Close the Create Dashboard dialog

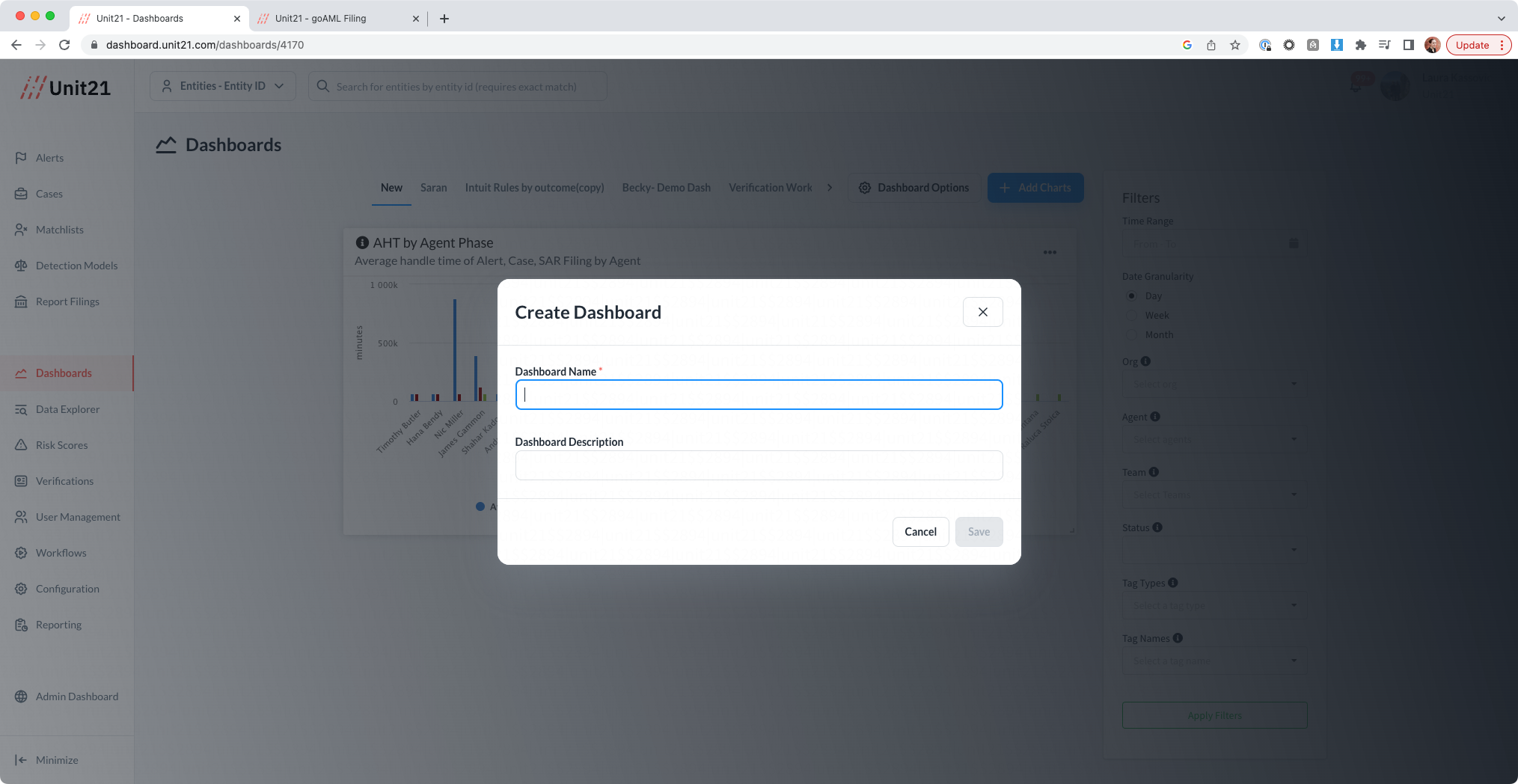tap(982, 312)
